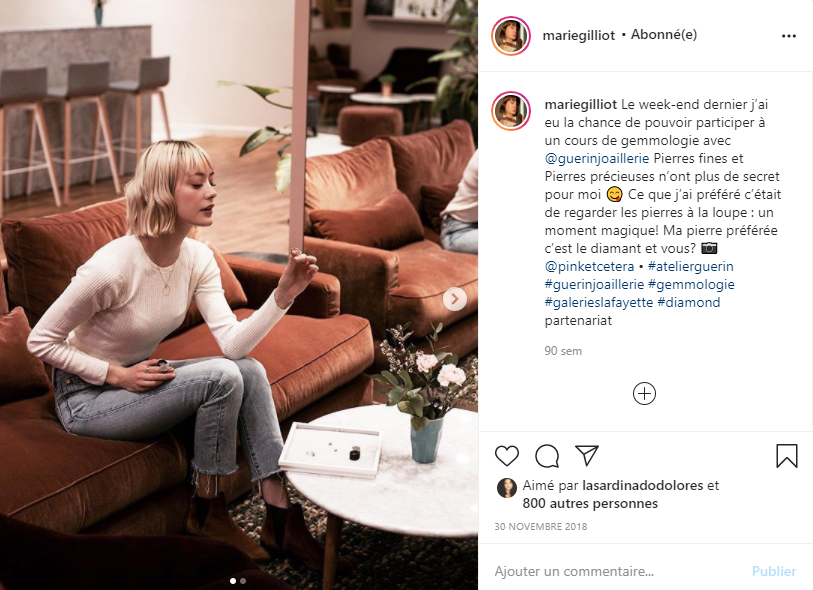Load more comments with the plus circle
The height and width of the screenshot is (590, 813).
[644, 394]
